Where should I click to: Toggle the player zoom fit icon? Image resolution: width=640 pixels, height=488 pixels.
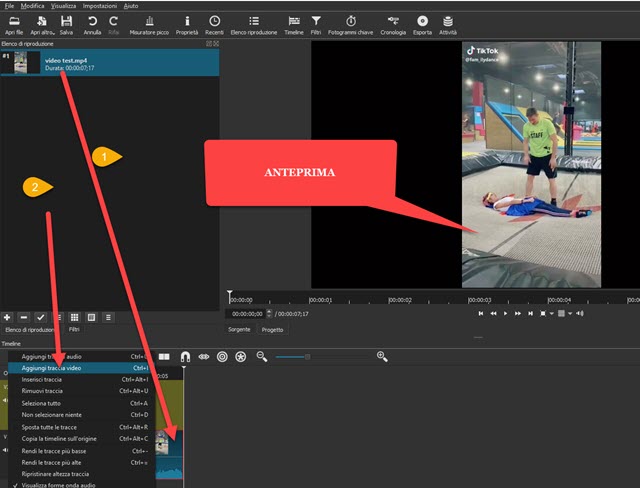(x=543, y=313)
